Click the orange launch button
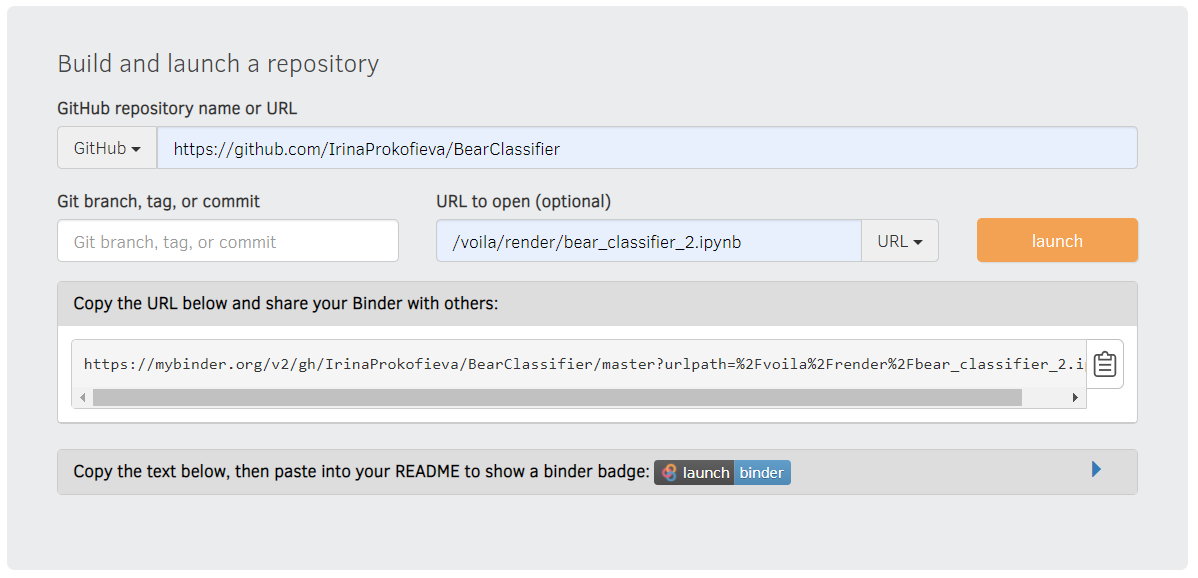 [1057, 241]
